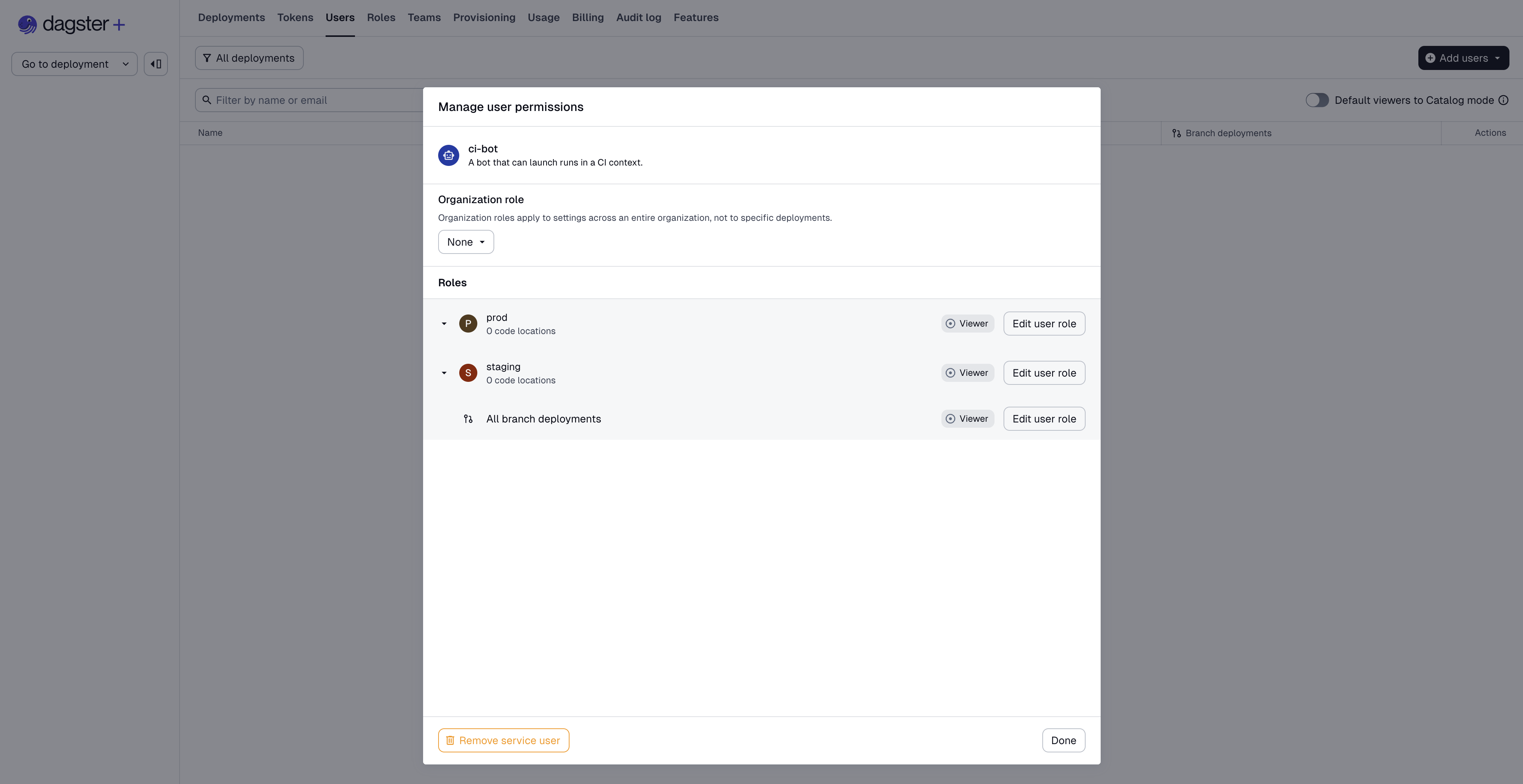
Task: Switch to the Tokens tab
Action: (x=295, y=17)
